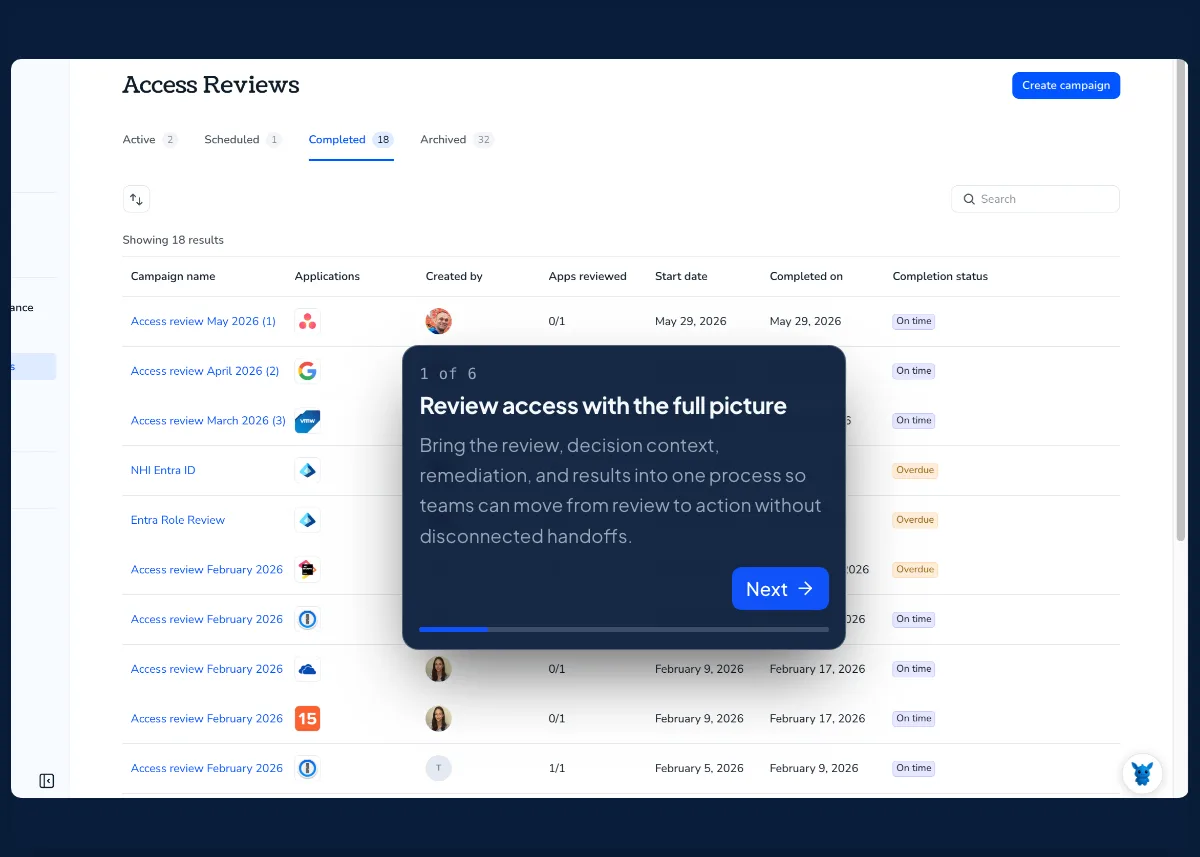
Task: Switch to the Active tab
Action: coord(150,140)
